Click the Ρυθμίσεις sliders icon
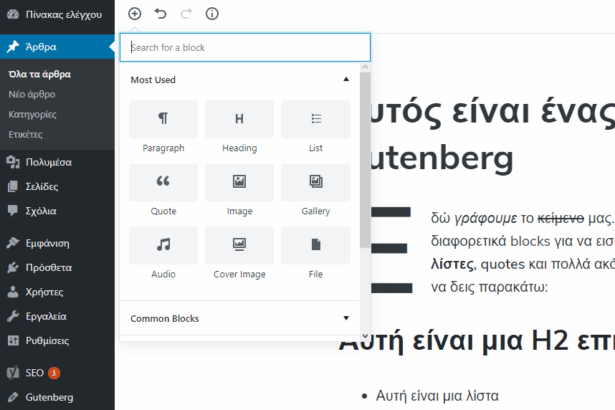Image resolution: width=615 pixels, height=410 pixels. pos(13,341)
